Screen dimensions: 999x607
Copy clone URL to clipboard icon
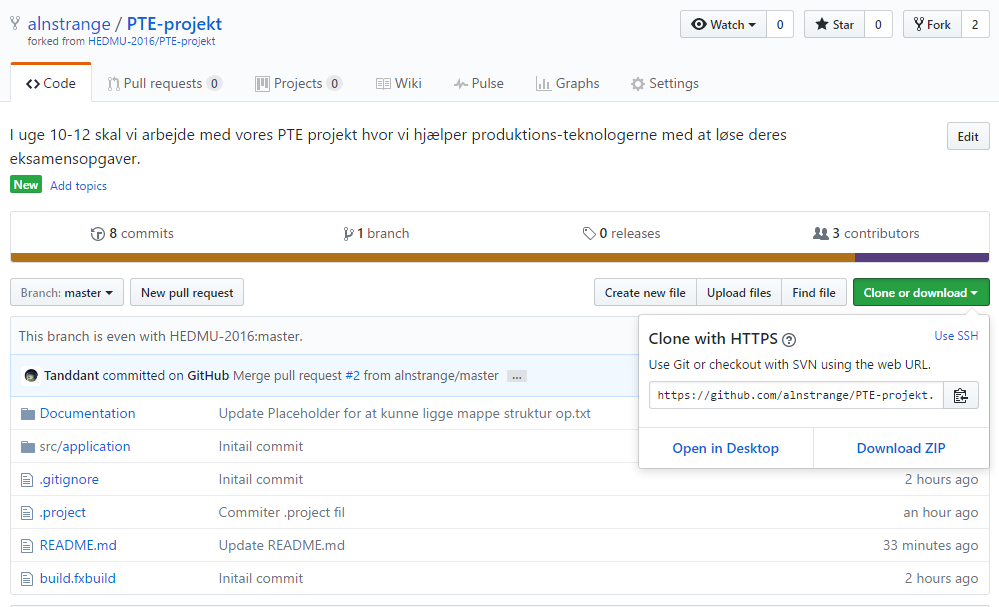coord(961,395)
